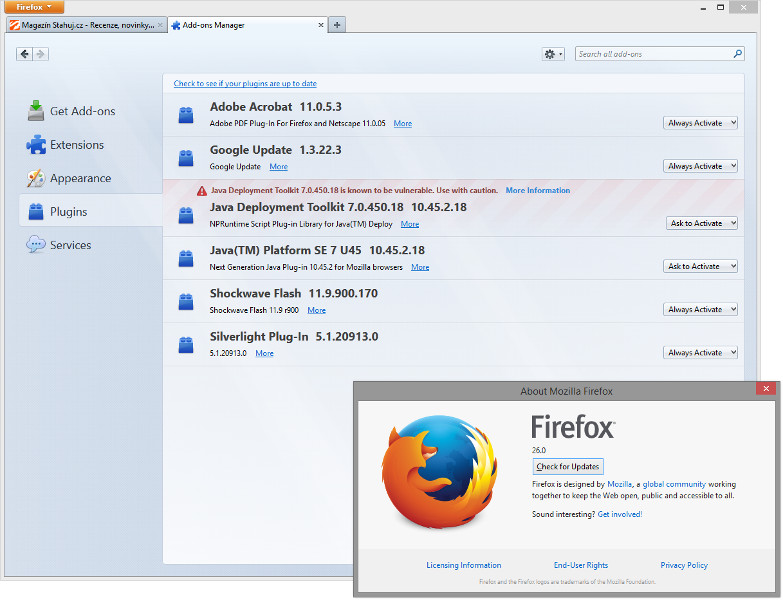Click the 26.0 version text in About dialog
This screenshot has width=783, height=600.
pyautogui.click(x=539, y=450)
